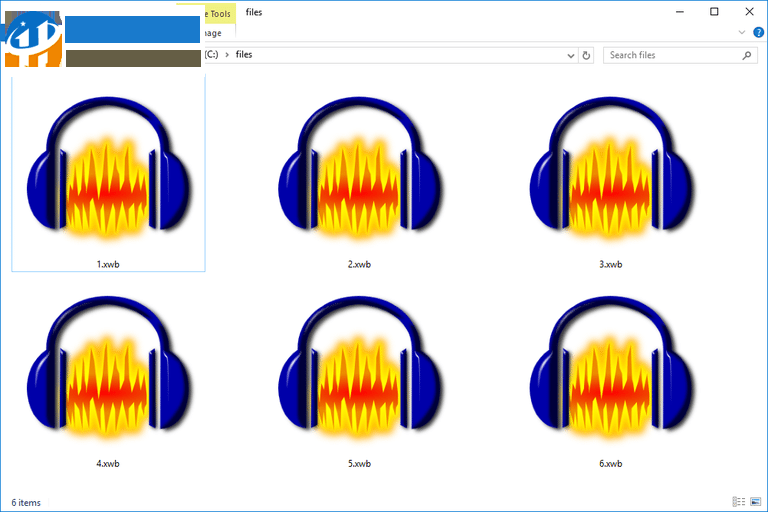768x512 pixels.
Task: Expand the breadcrumb chevron before files
Action: point(227,55)
